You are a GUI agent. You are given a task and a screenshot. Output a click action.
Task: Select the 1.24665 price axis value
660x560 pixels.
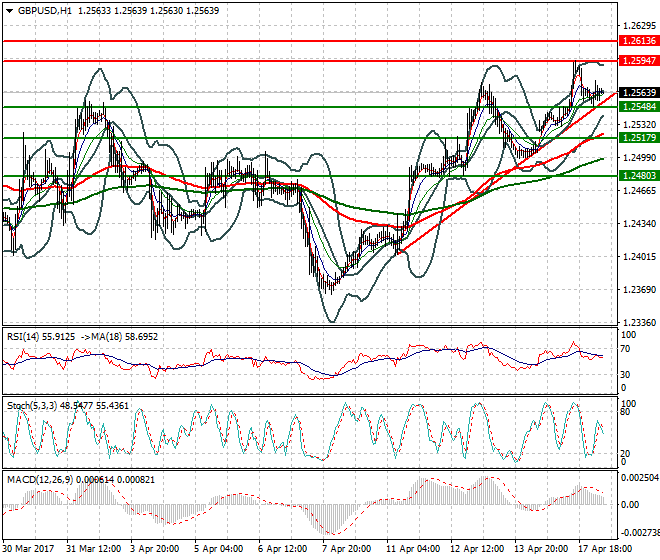click(x=639, y=191)
